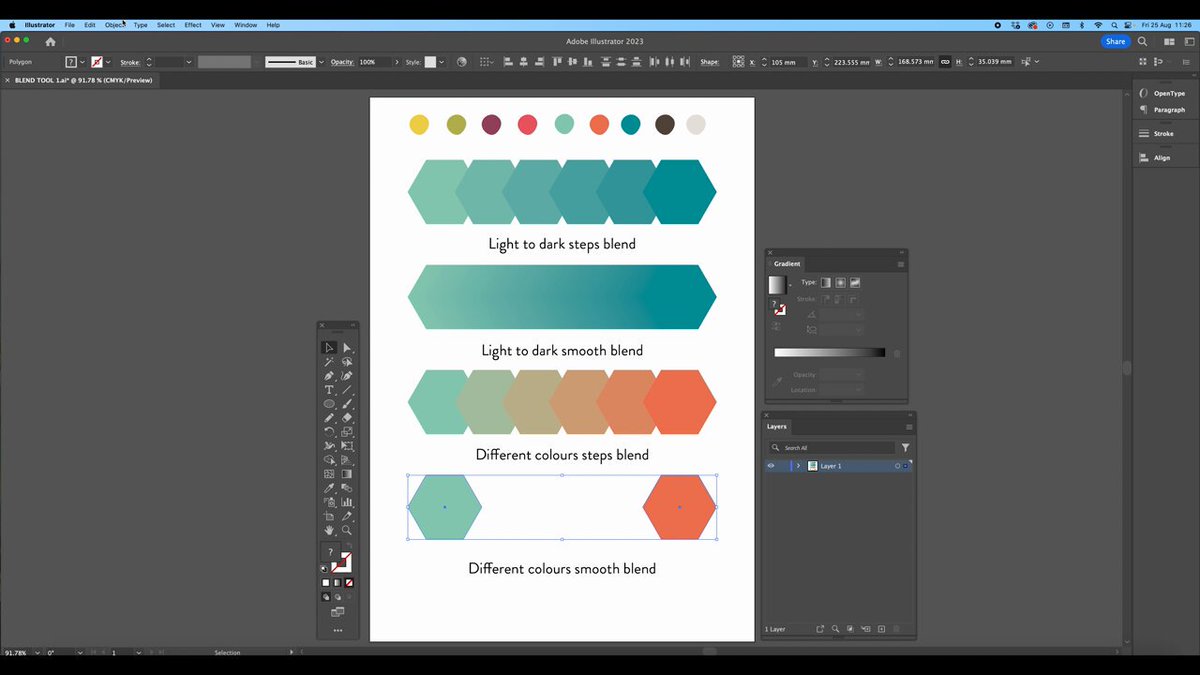
Task: Open the brush definition Basic dropdown
Action: click(x=321, y=62)
